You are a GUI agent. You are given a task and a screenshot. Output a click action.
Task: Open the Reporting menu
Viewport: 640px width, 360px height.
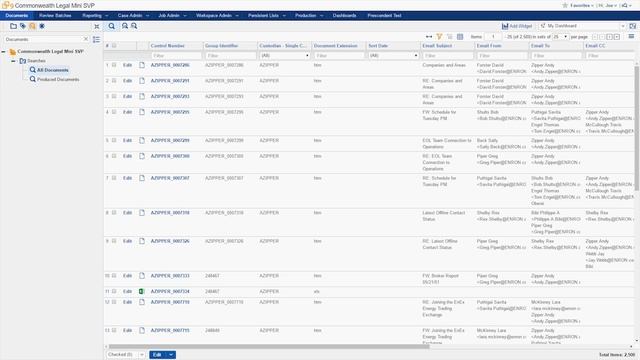95,16
